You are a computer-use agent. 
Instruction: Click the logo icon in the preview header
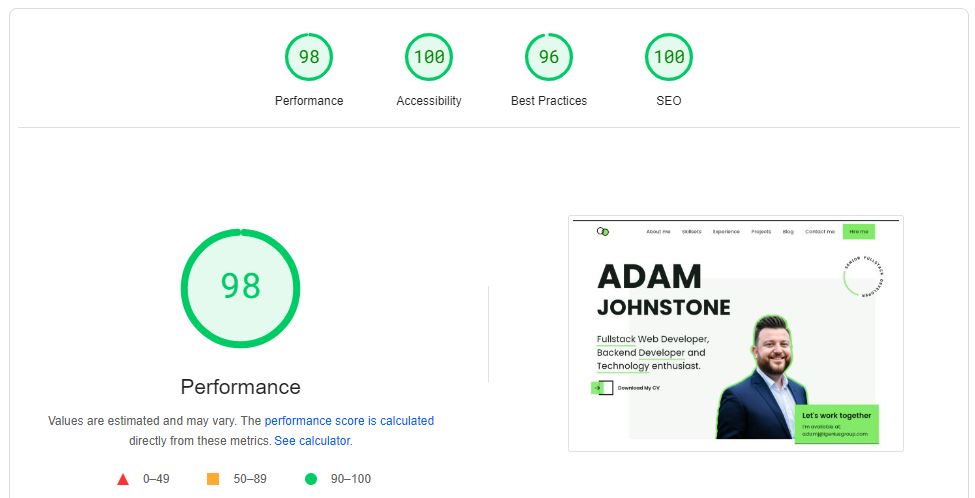click(603, 232)
